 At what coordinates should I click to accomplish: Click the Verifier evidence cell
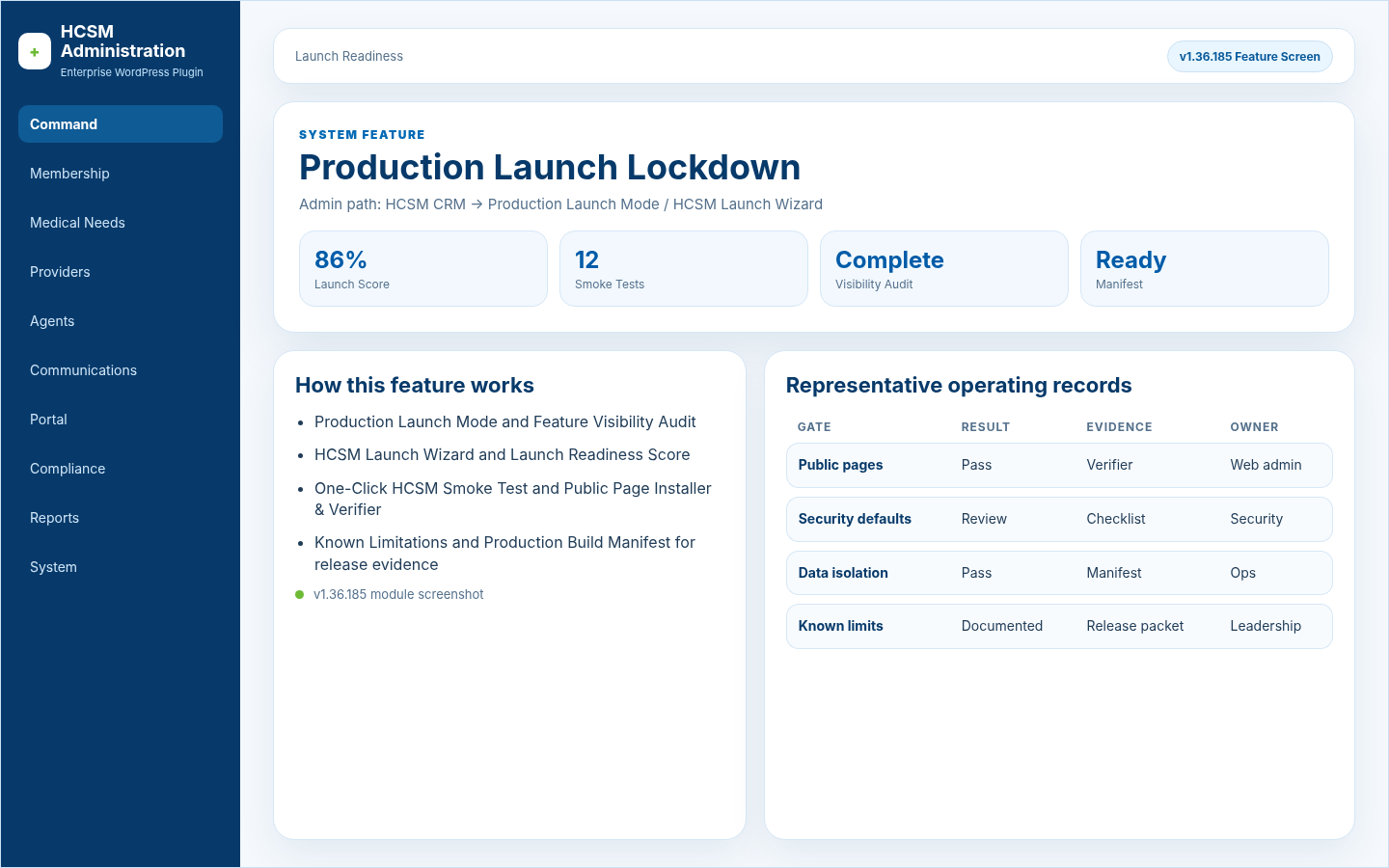pyautogui.click(x=1109, y=465)
